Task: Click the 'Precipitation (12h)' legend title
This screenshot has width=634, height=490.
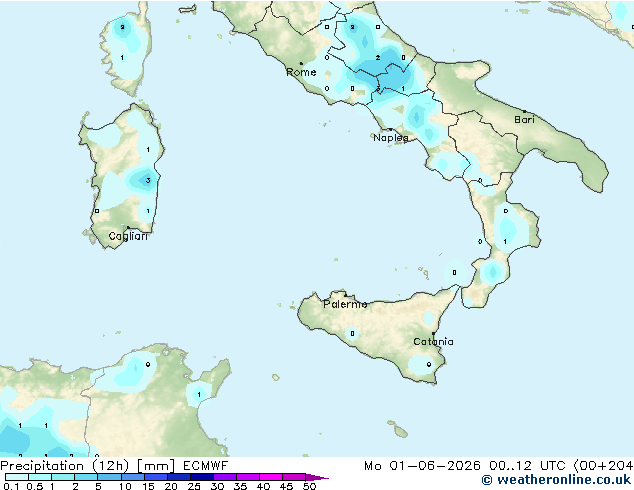Action: pyautogui.click(x=65, y=466)
